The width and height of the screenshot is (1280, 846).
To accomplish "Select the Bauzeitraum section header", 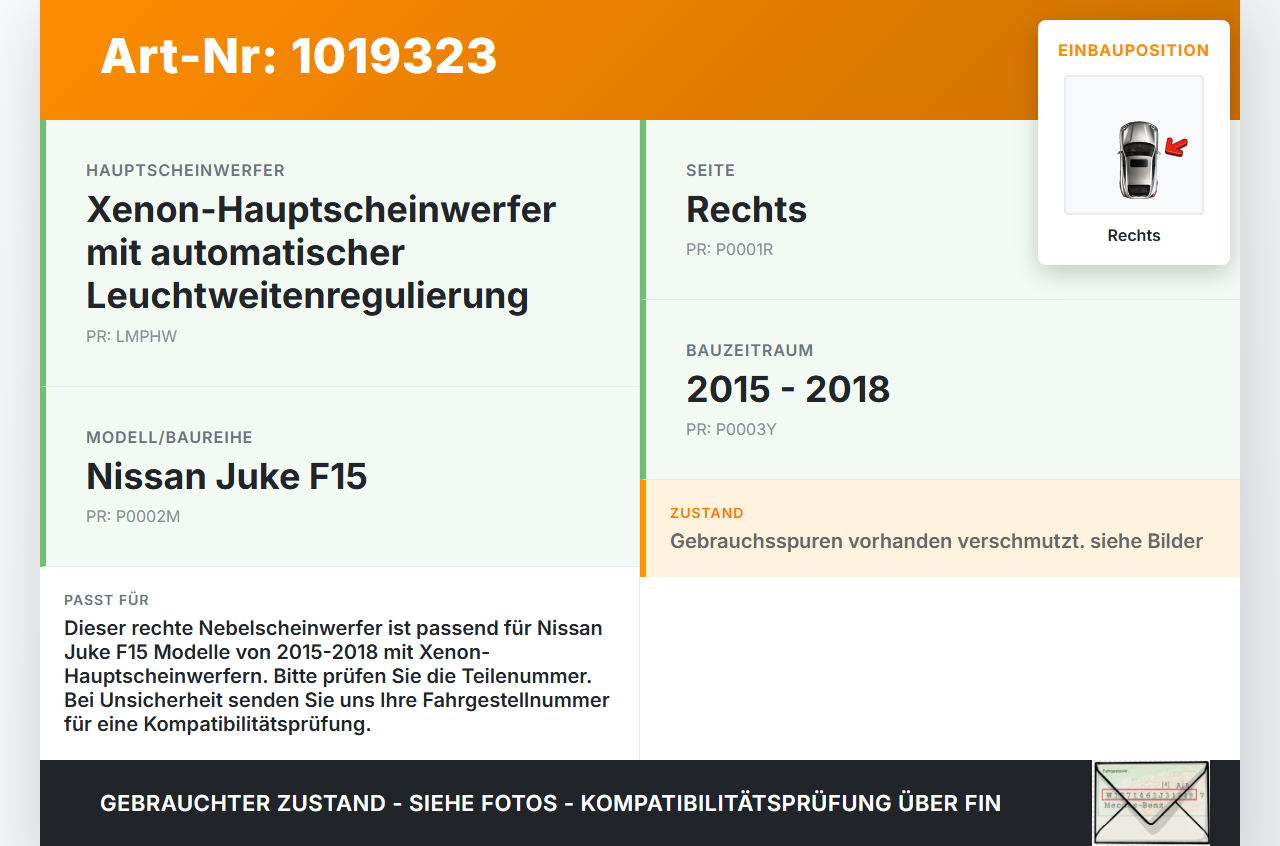I will pyautogui.click(x=749, y=350).
